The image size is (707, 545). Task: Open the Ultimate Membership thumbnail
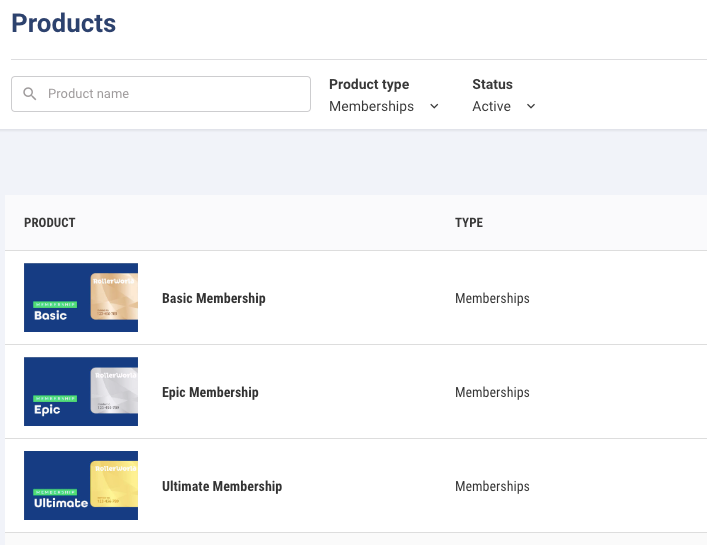point(81,485)
